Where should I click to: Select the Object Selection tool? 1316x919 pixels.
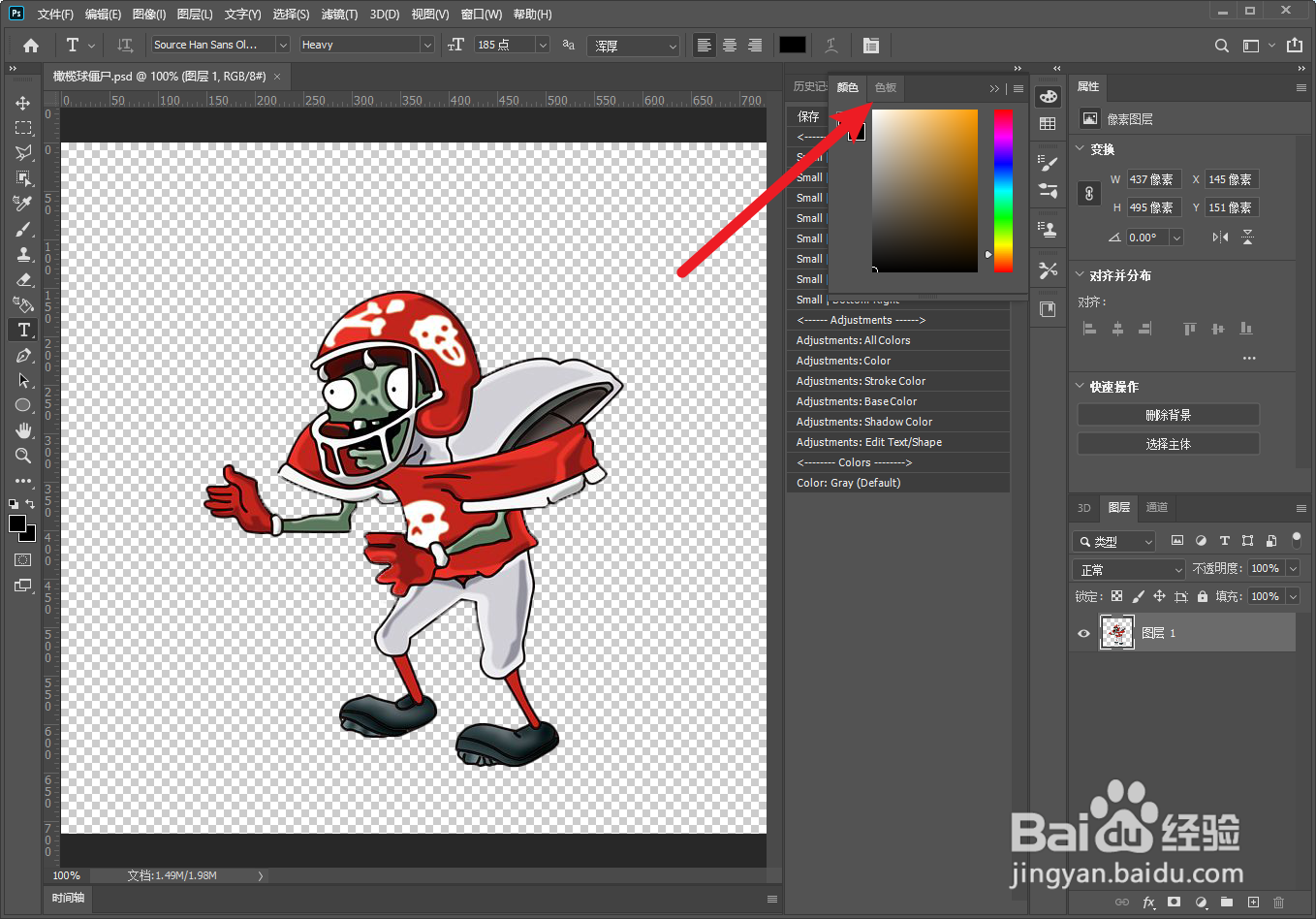click(x=23, y=178)
